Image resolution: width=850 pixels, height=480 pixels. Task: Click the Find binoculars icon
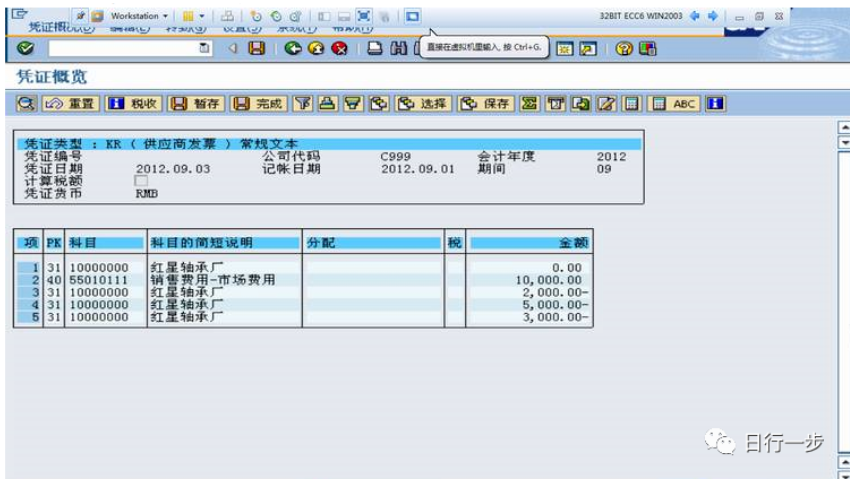(x=398, y=48)
